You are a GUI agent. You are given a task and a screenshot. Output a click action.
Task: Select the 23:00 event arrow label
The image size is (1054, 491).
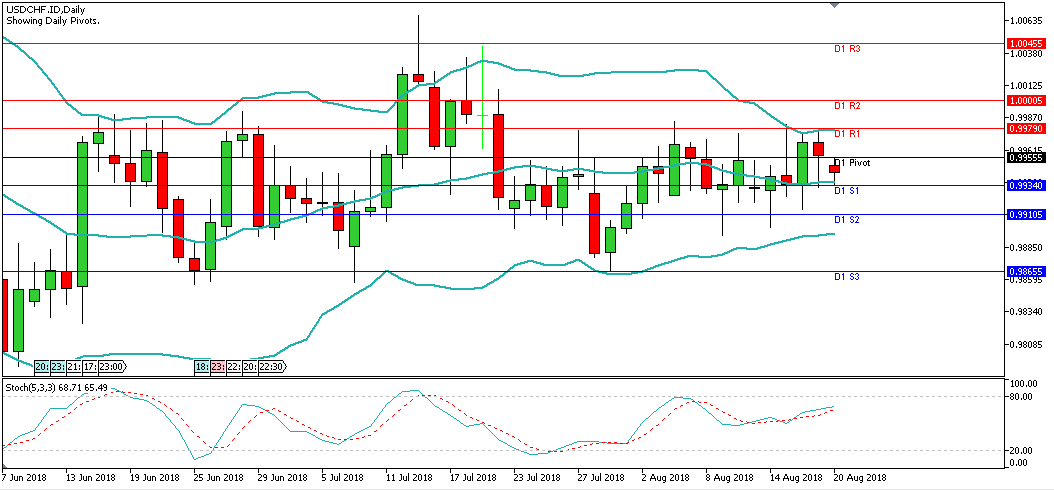point(109,367)
